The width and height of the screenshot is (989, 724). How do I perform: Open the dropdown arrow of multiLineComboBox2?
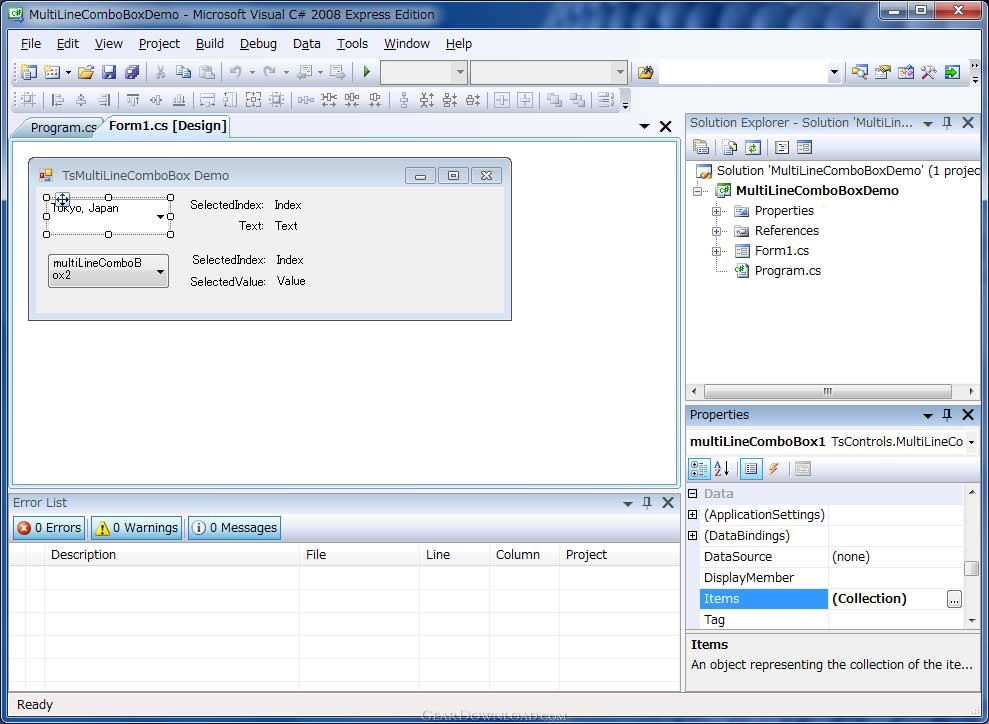[x=160, y=272]
